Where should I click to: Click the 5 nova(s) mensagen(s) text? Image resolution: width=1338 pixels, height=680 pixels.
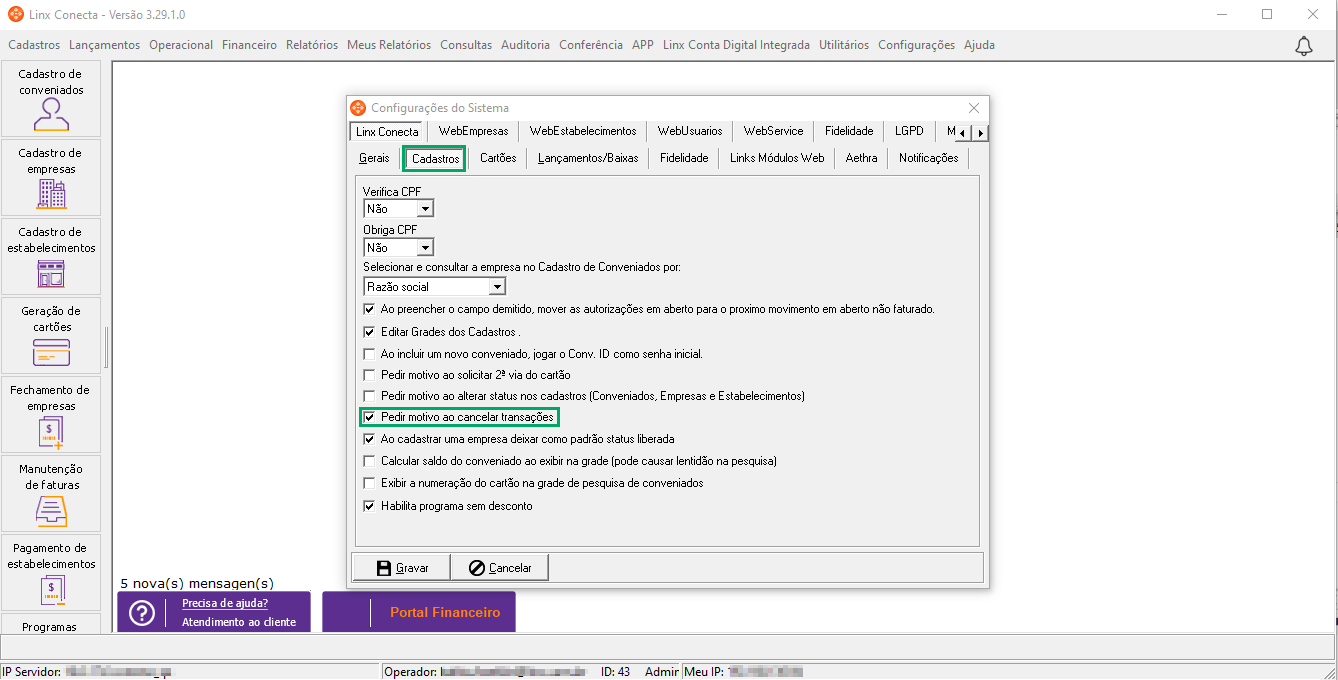(197, 583)
